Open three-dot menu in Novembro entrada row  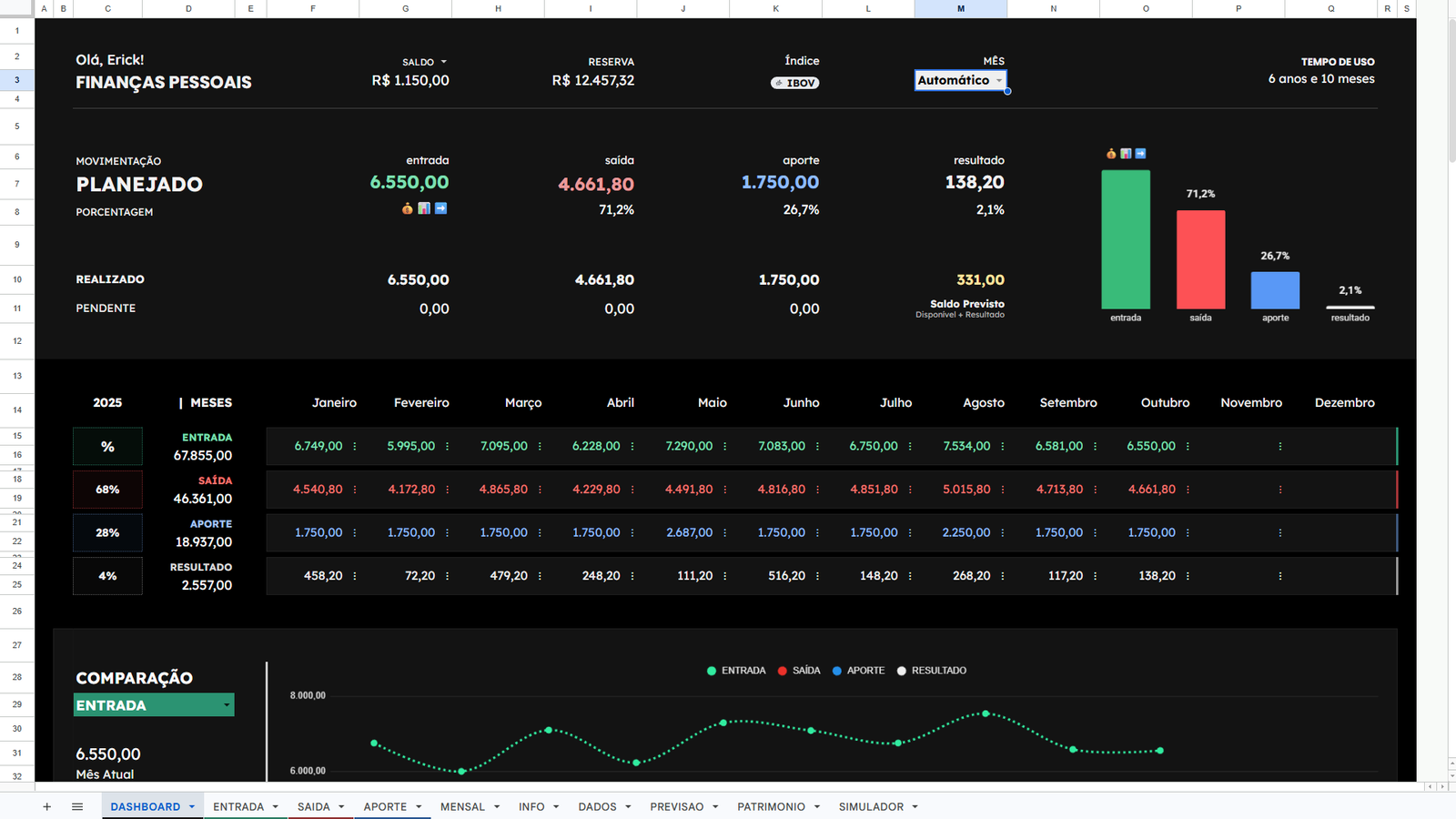1280,446
